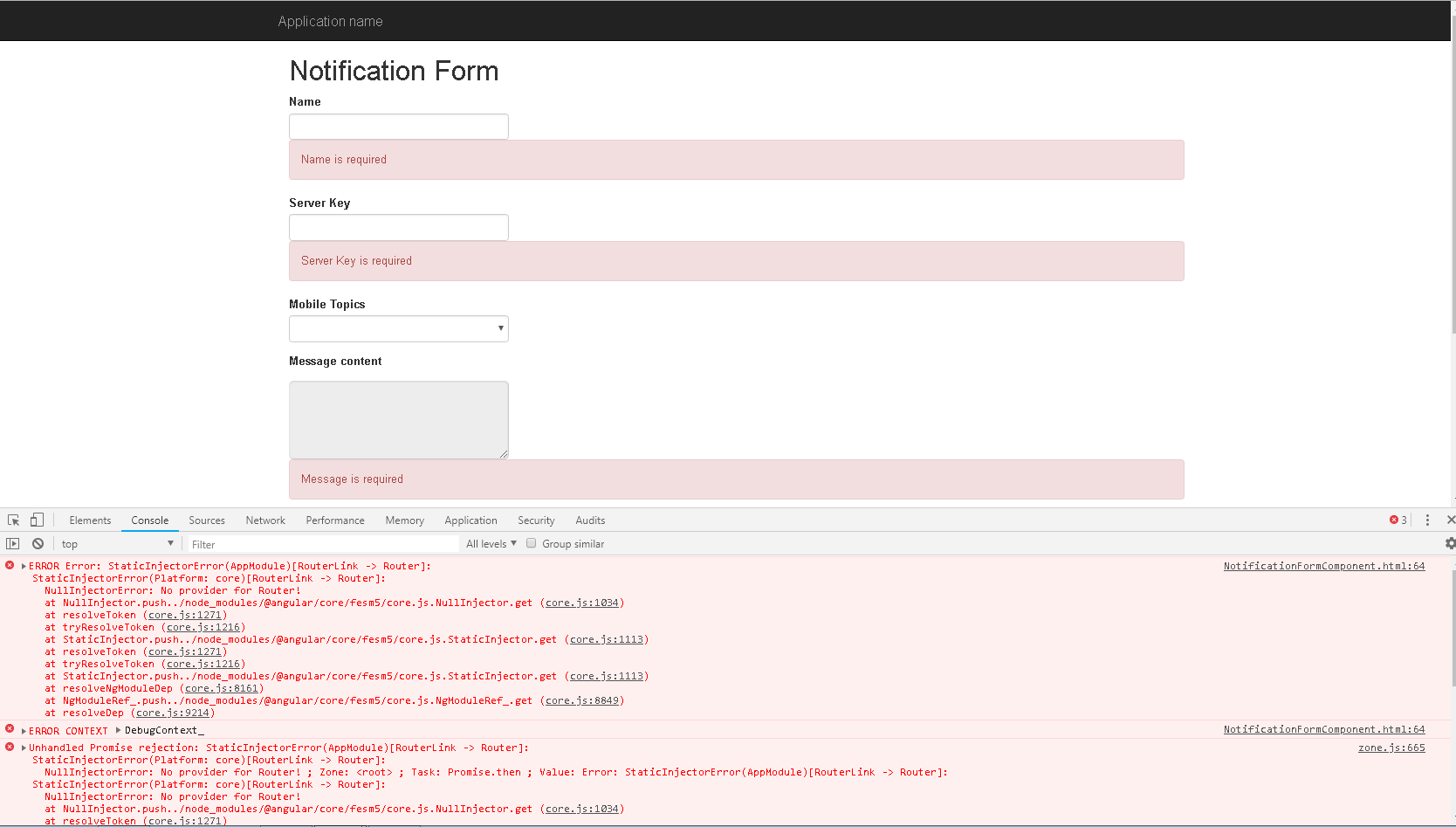Open the All levels log filter dropdown
This screenshot has height=827, width=1456.
[x=491, y=543]
